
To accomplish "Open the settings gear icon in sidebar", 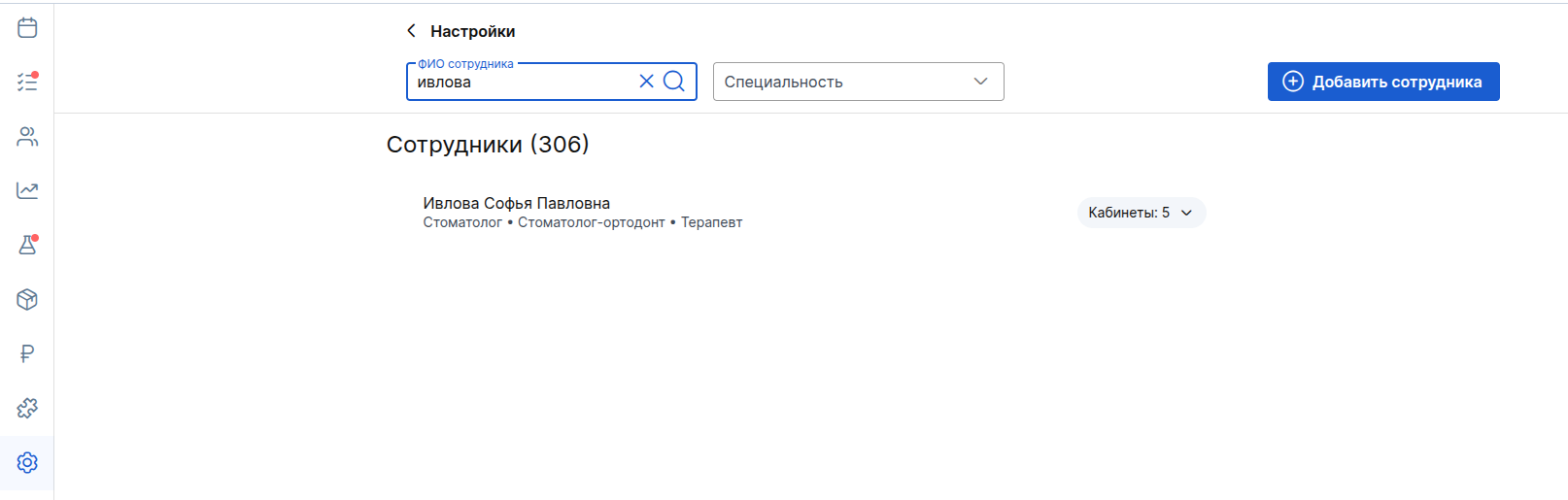I will click(x=27, y=462).
